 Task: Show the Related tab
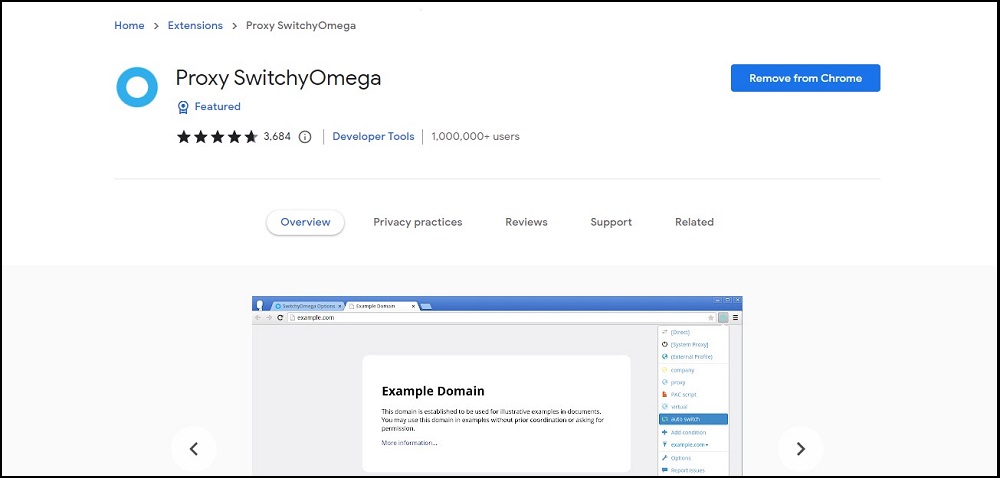tap(695, 222)
